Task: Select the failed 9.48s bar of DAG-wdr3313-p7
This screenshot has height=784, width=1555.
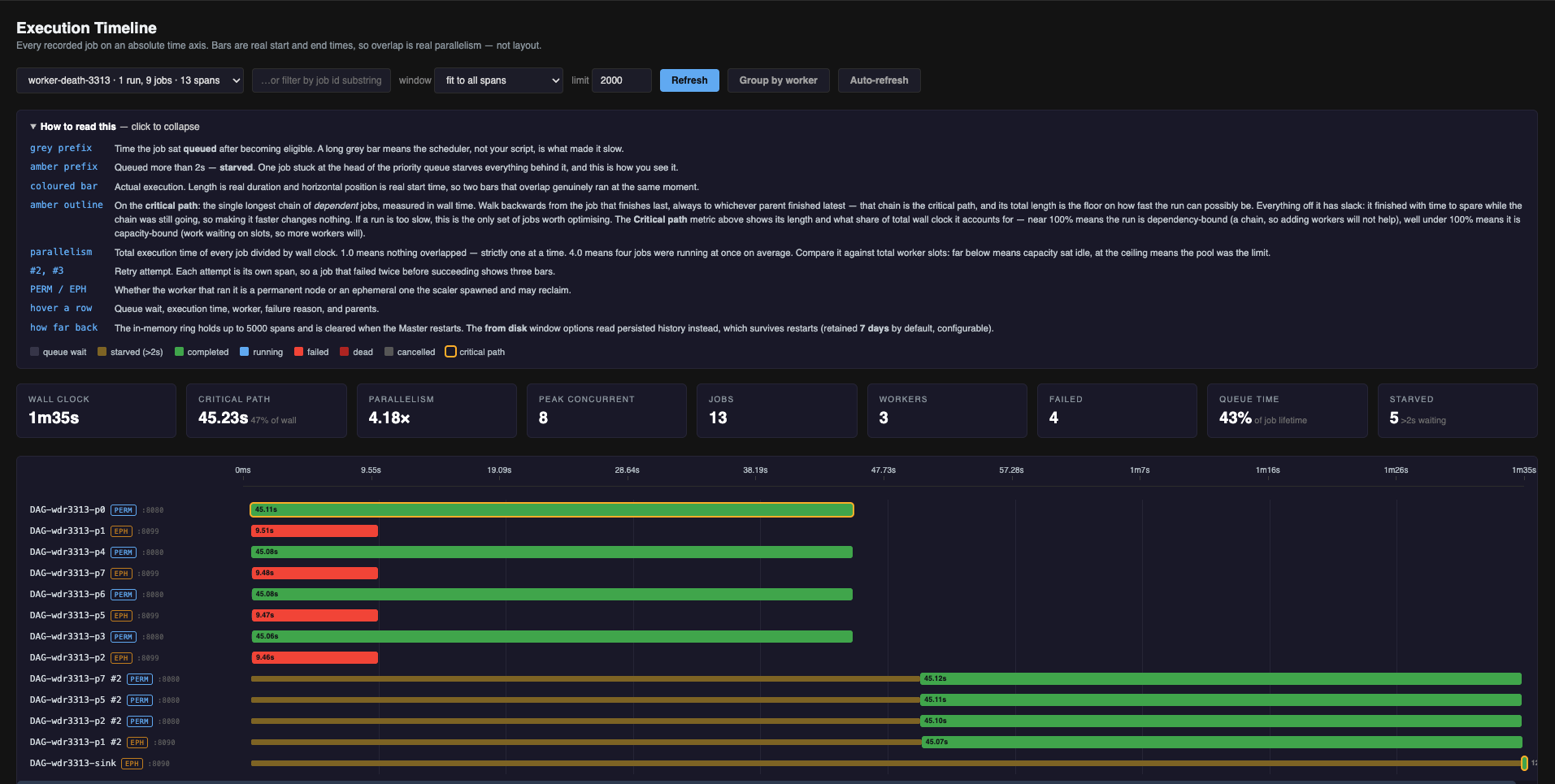Action: 315,573
